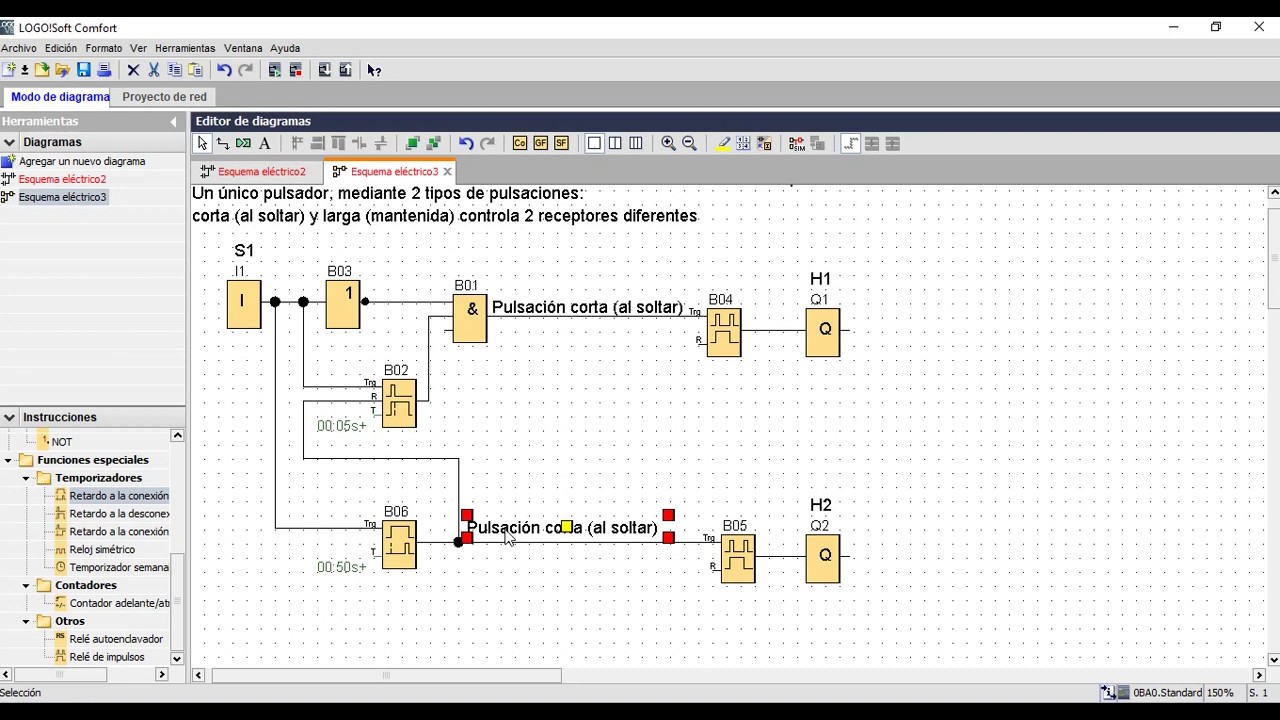The image size is (1280, 720).
Task: Open the Archivo menu
Action: (x=18, y=48)
